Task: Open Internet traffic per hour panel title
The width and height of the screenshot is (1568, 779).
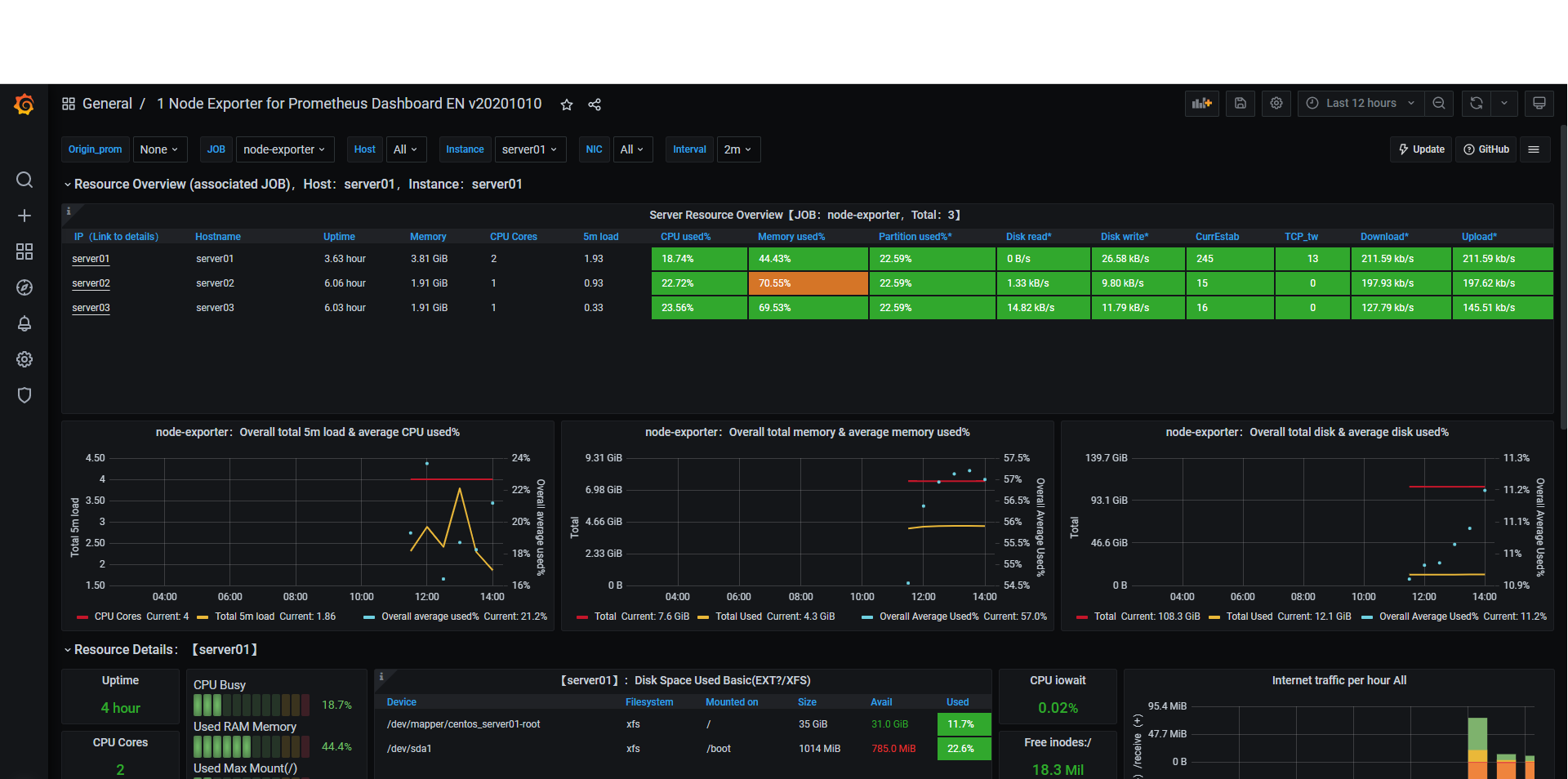Action: click(x=1339, y=680)
